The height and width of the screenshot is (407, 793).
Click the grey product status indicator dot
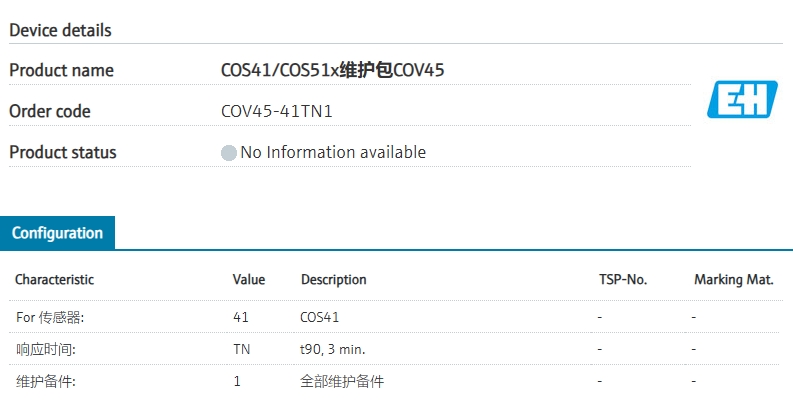click(229, 153)
